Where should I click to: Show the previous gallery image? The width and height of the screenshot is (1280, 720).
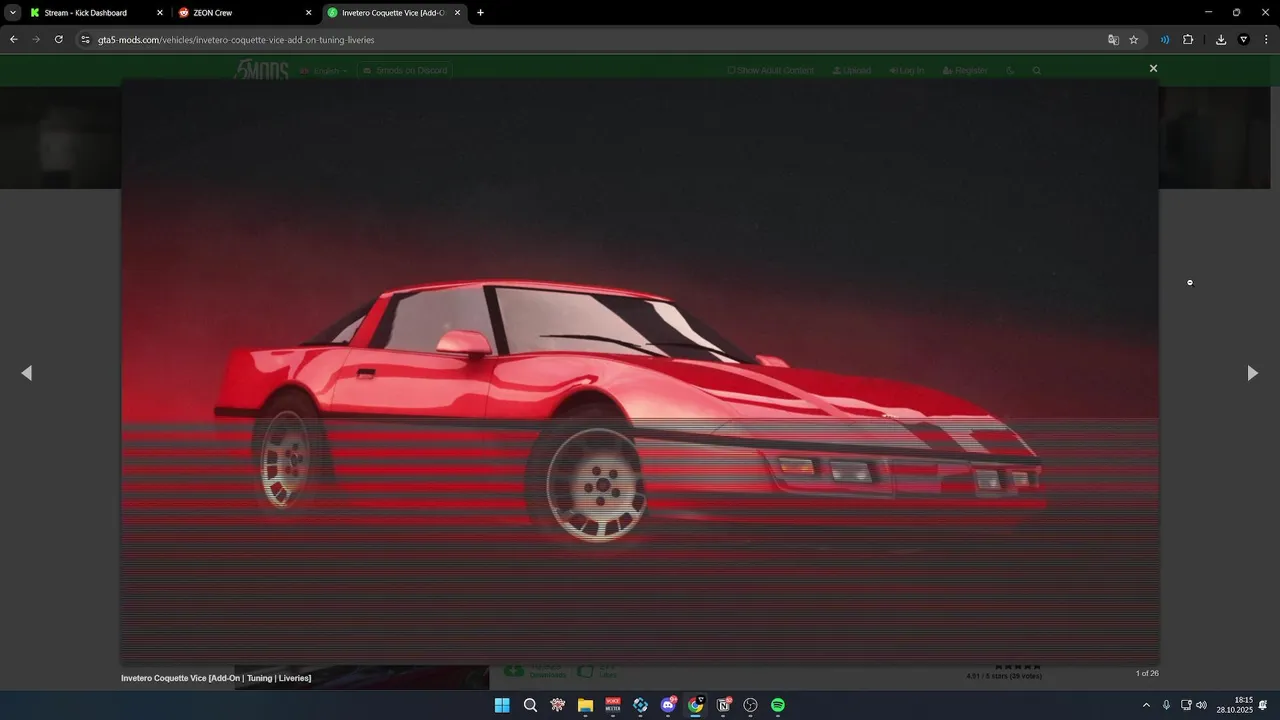coord(27,373)
